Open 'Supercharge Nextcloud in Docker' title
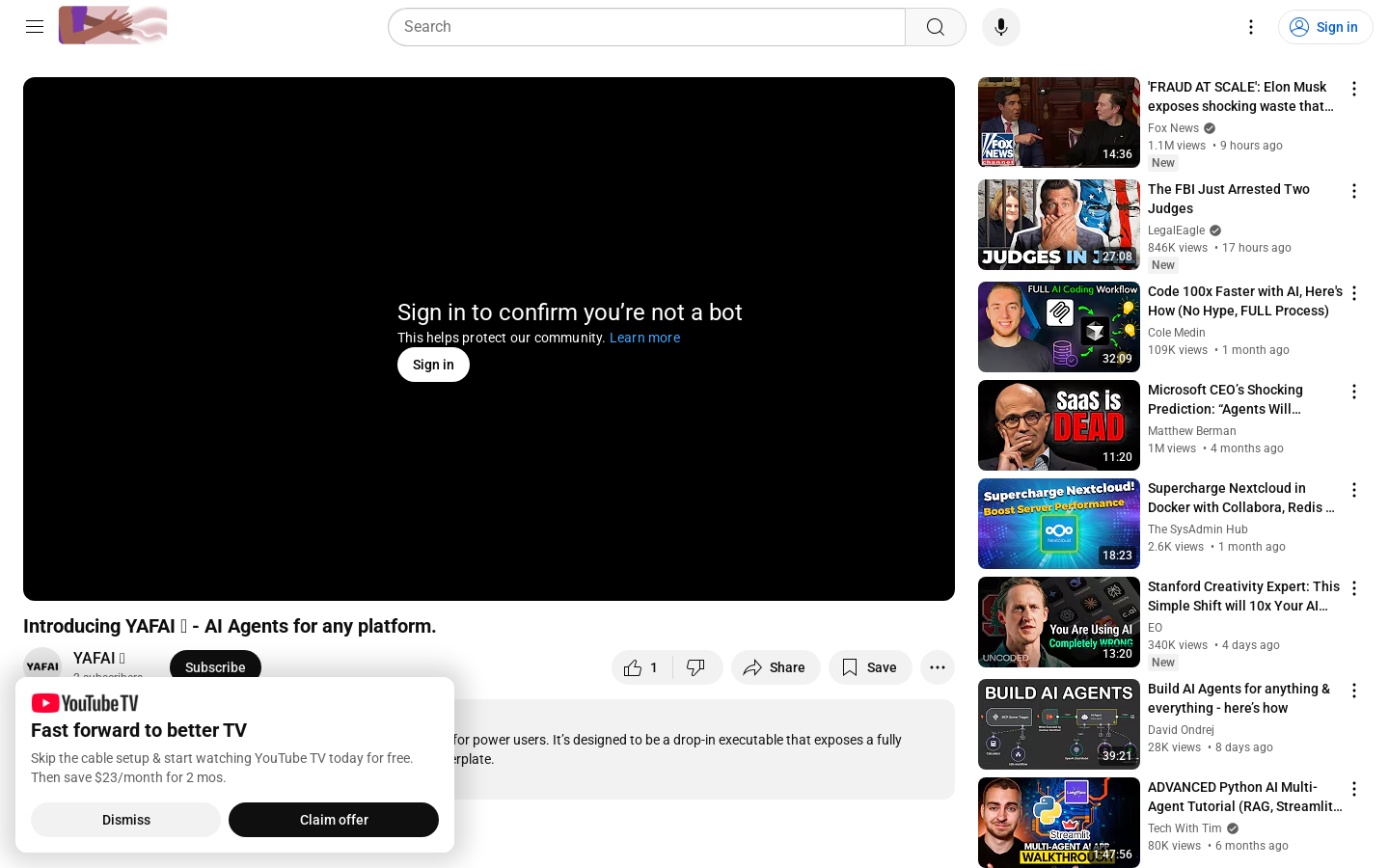Viewport: 1389px width, 868px height. coord(1240,498)
